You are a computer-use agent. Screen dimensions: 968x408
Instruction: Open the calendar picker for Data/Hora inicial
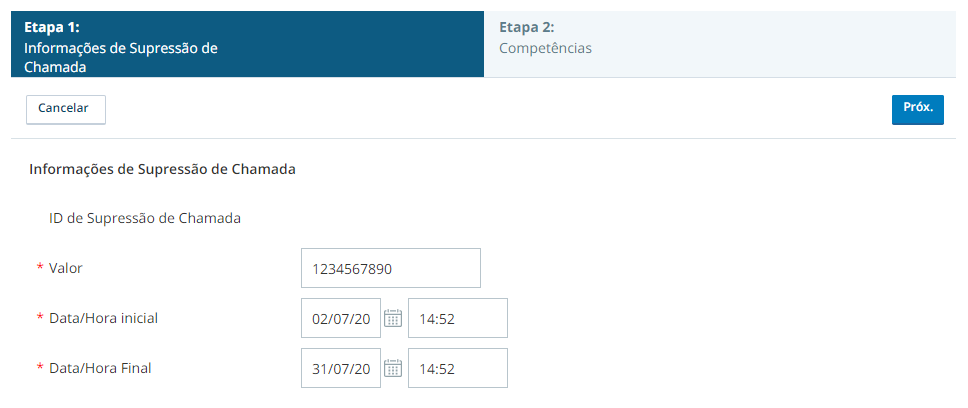pyautogui.click(x=393, y=318)
